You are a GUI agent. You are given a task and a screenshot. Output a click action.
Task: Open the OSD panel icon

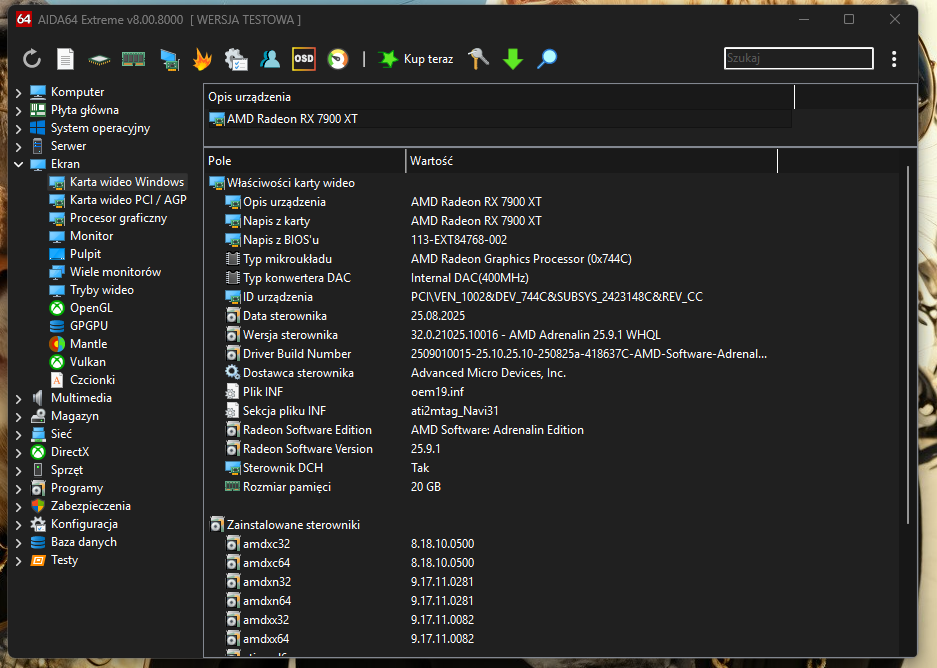coord(304,59)
